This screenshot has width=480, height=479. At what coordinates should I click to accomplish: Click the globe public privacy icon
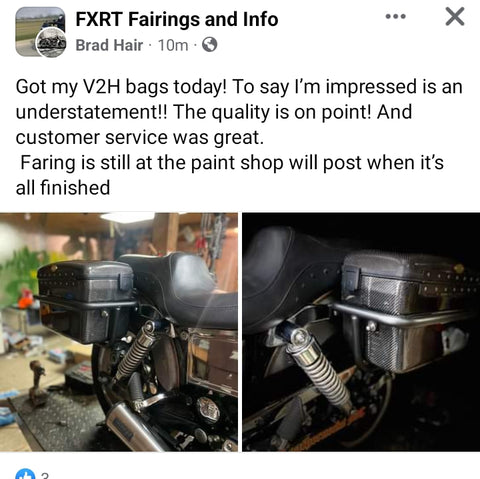tap(210, 44)
